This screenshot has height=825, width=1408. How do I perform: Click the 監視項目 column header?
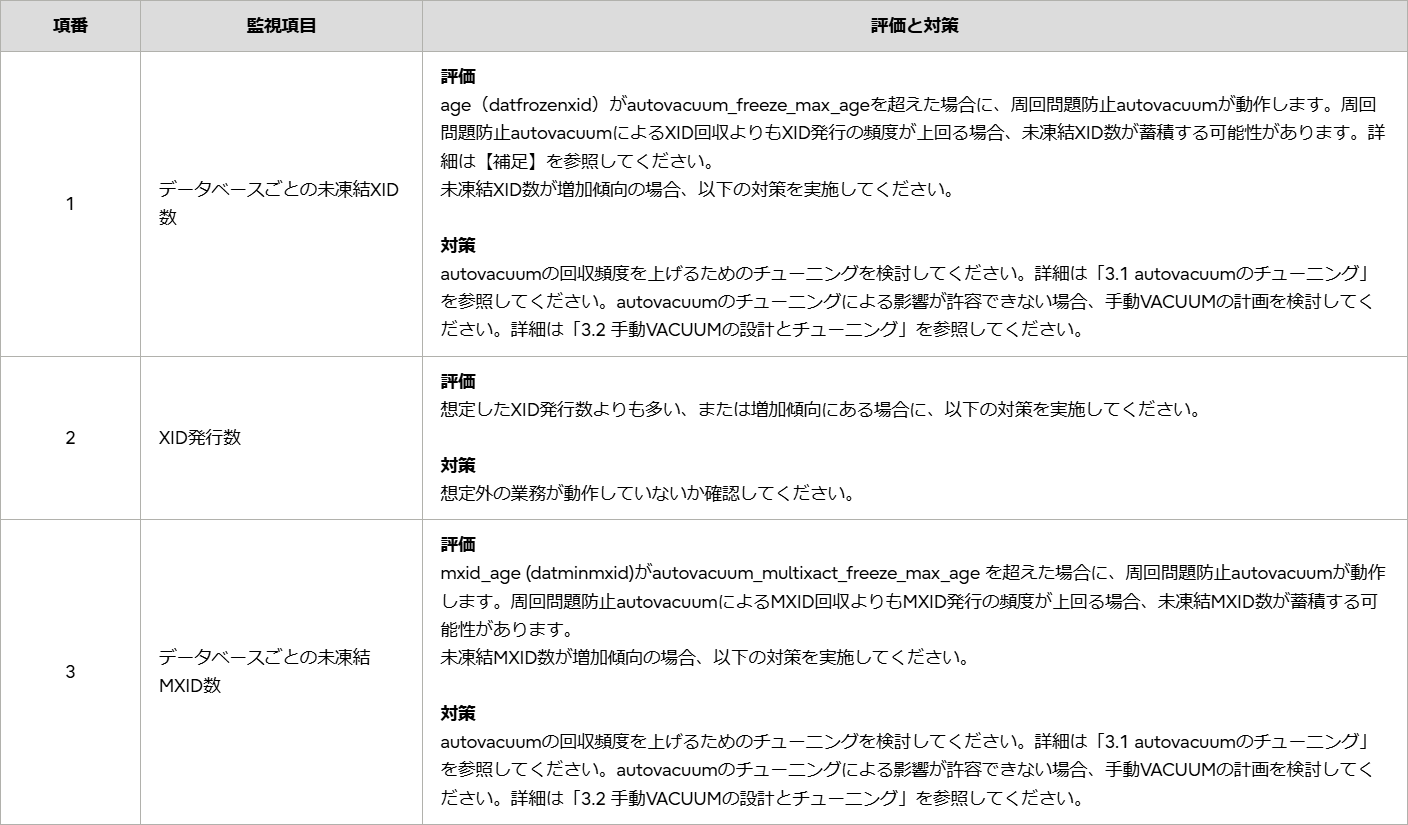281,25
